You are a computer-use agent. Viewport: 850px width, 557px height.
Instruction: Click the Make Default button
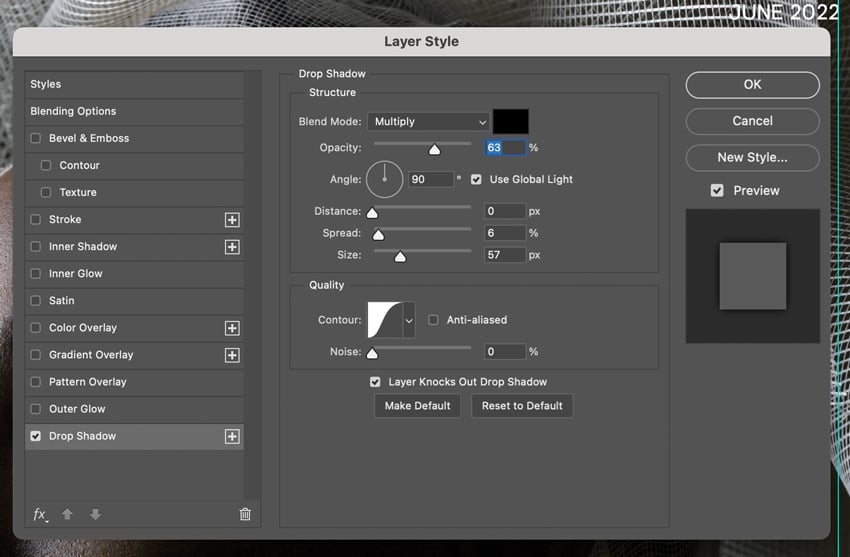pos(417,406)
